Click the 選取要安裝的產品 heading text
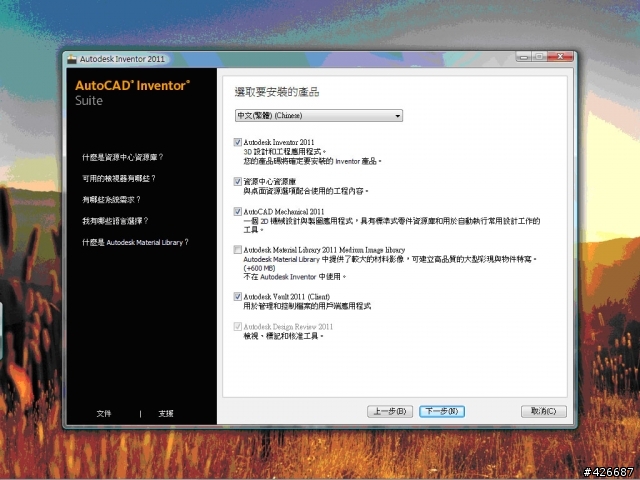This screenshot has width=640, height=480. (277, 92)
